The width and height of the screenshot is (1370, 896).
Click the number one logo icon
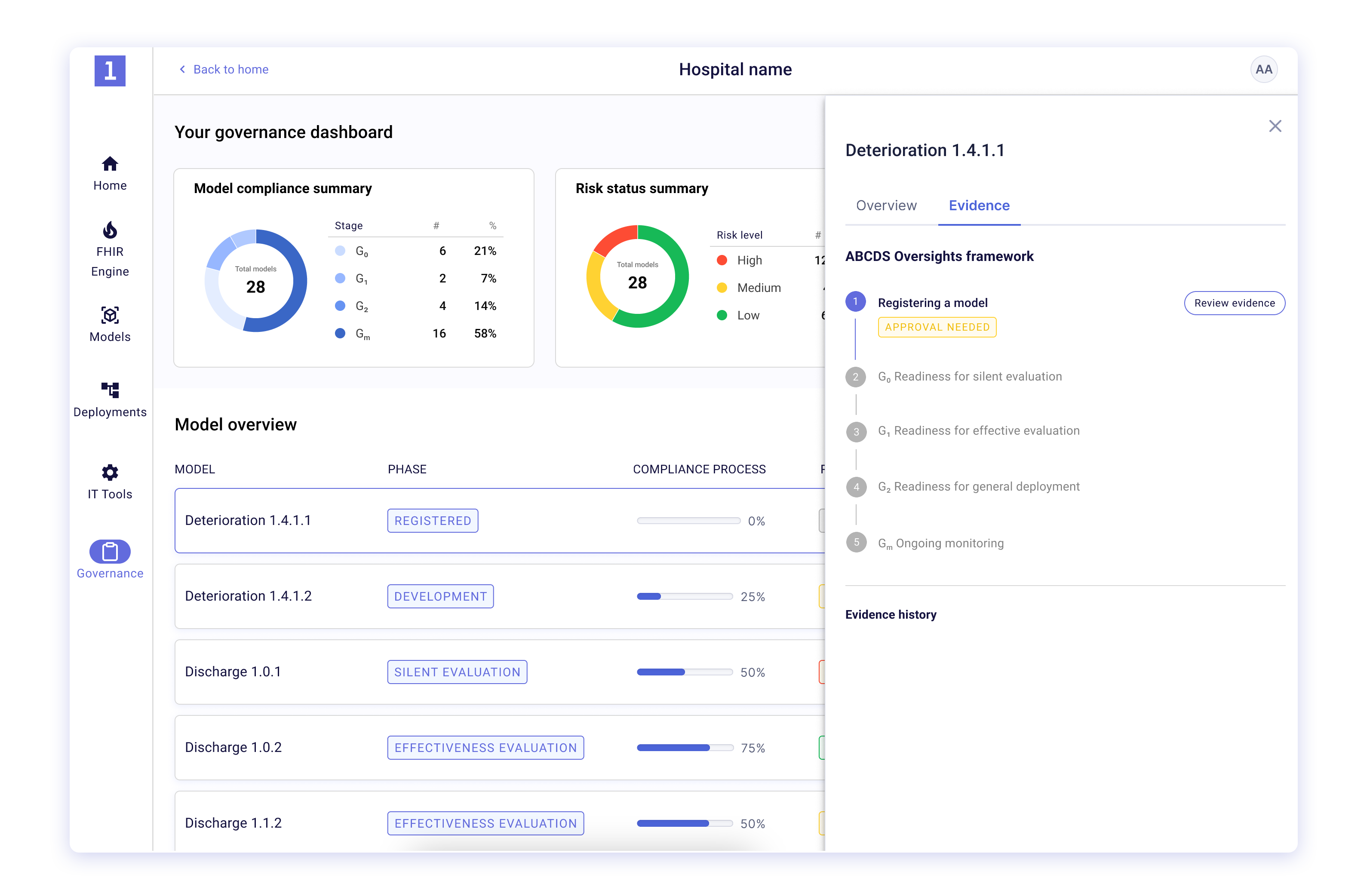(x=110, y=71)
